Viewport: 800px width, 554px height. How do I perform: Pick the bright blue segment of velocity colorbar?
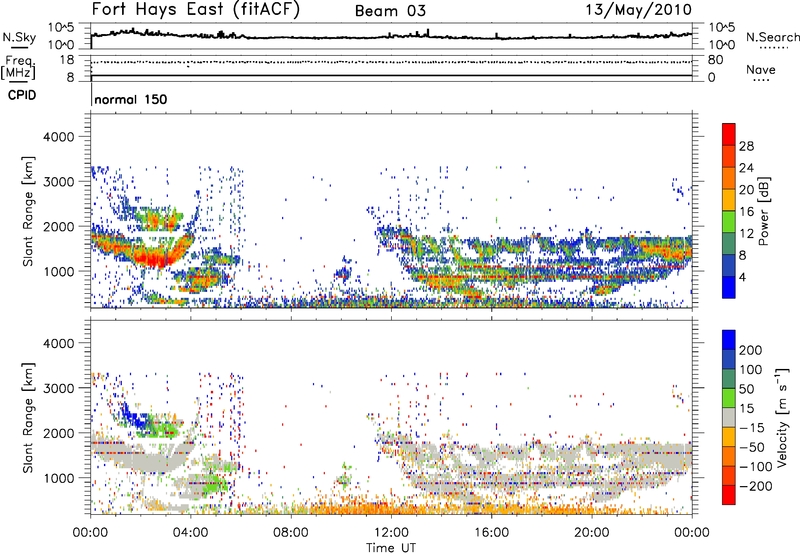pos(729,340)
